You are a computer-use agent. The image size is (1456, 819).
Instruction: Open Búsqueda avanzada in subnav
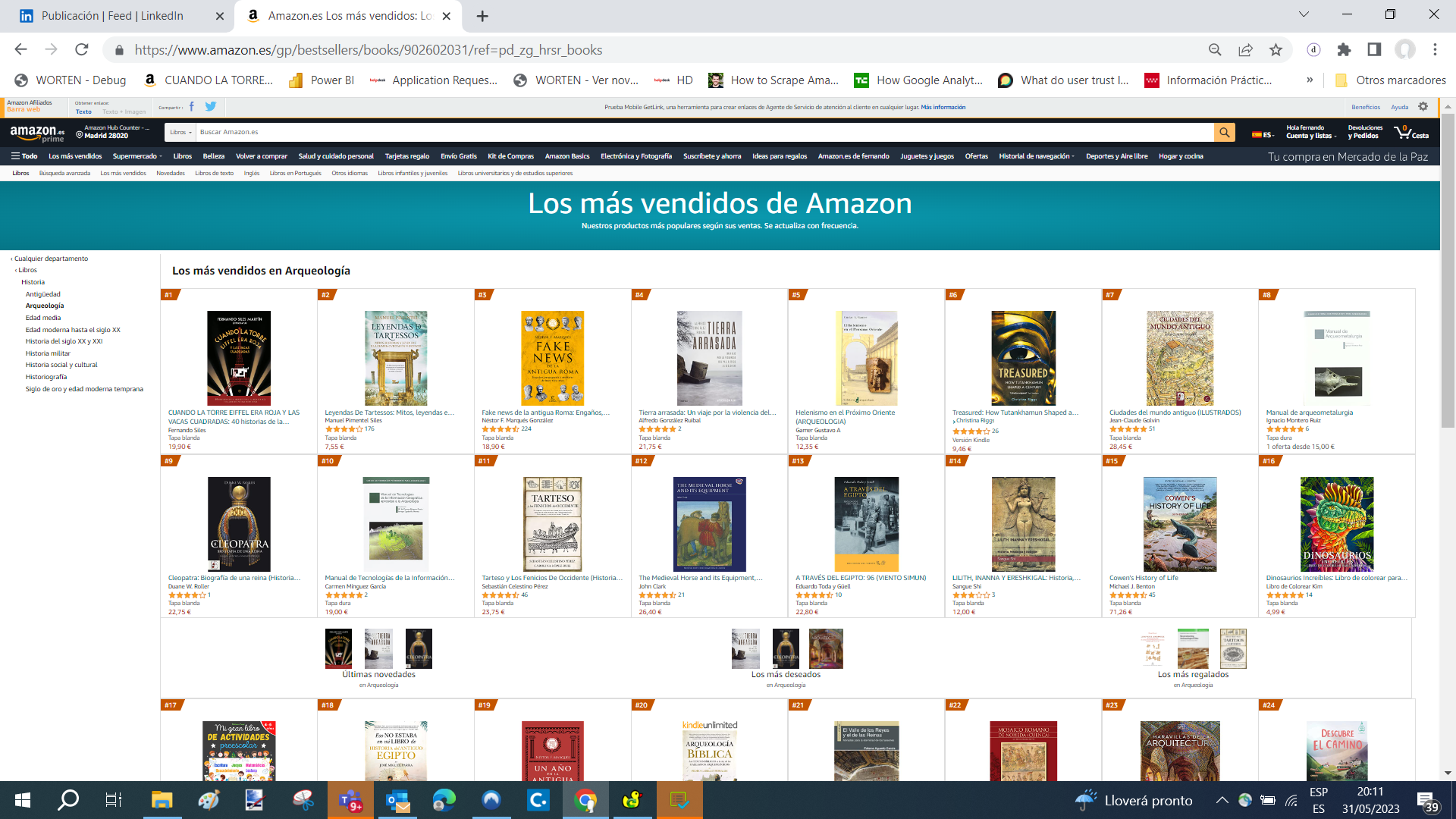click(64, 173)
